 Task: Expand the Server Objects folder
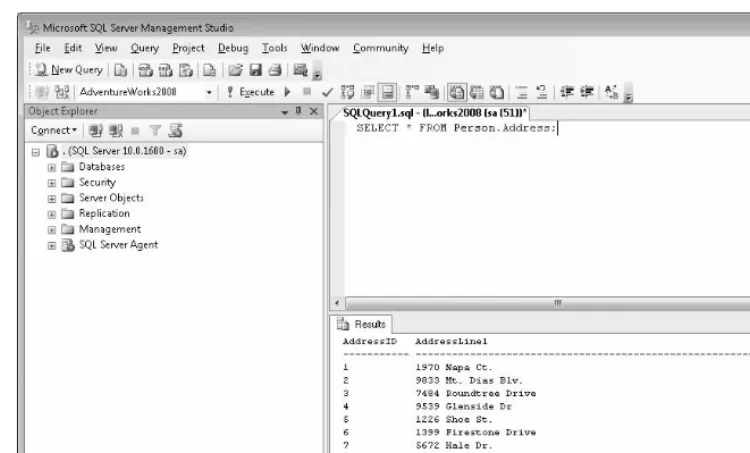coord(52,199)
